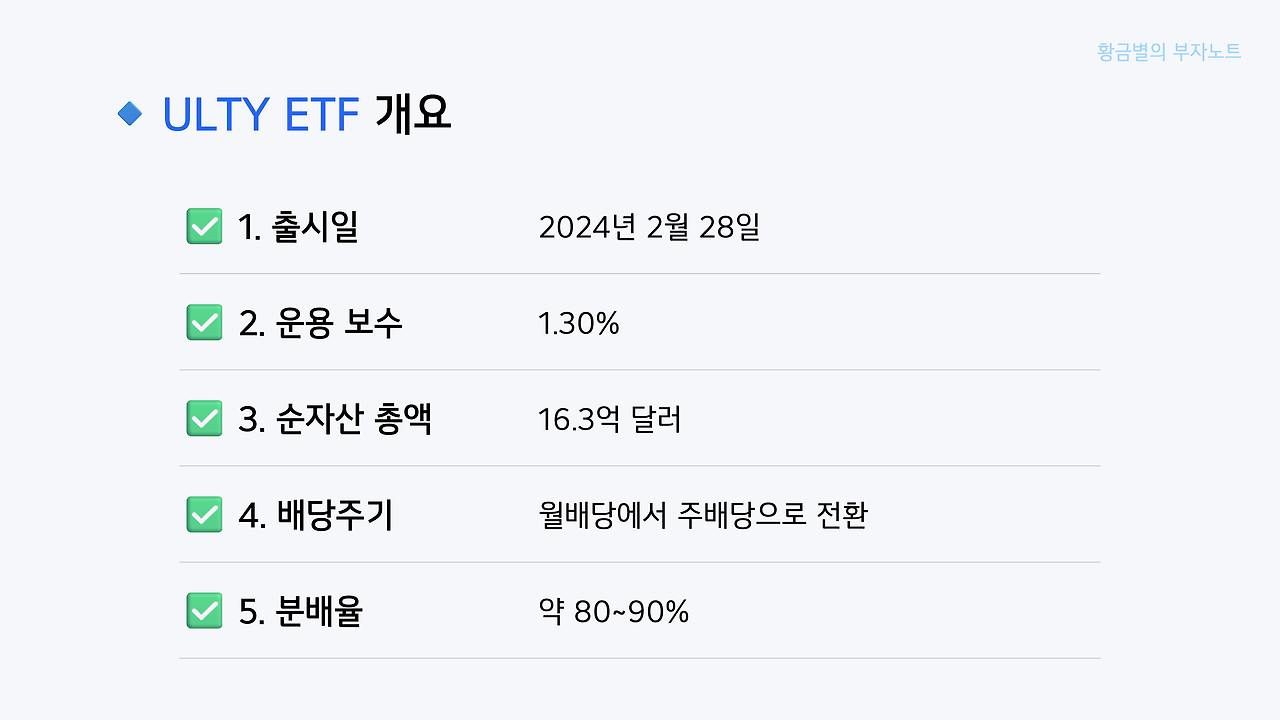Image resolution: width=1280 pixels, height=720 pixels.
Task: Click the divider line below 분배율 row
Action: coord(640,658)
